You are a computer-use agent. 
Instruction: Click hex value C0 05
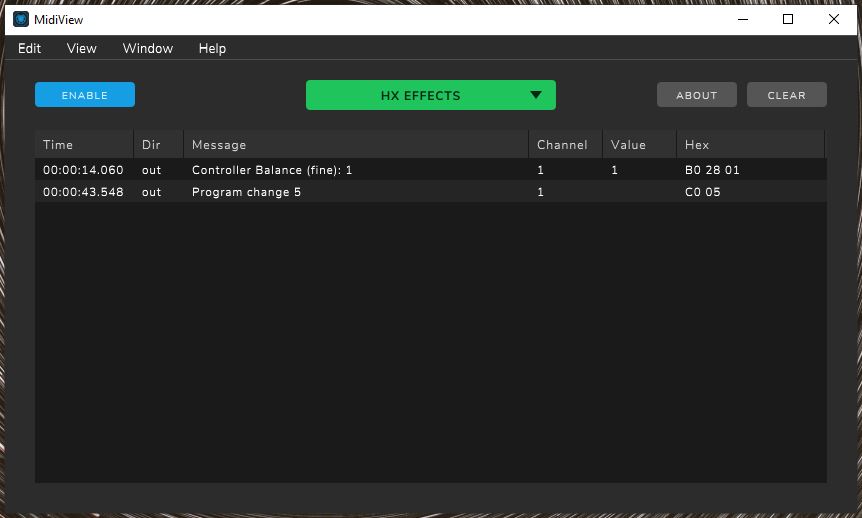point(702,192)
